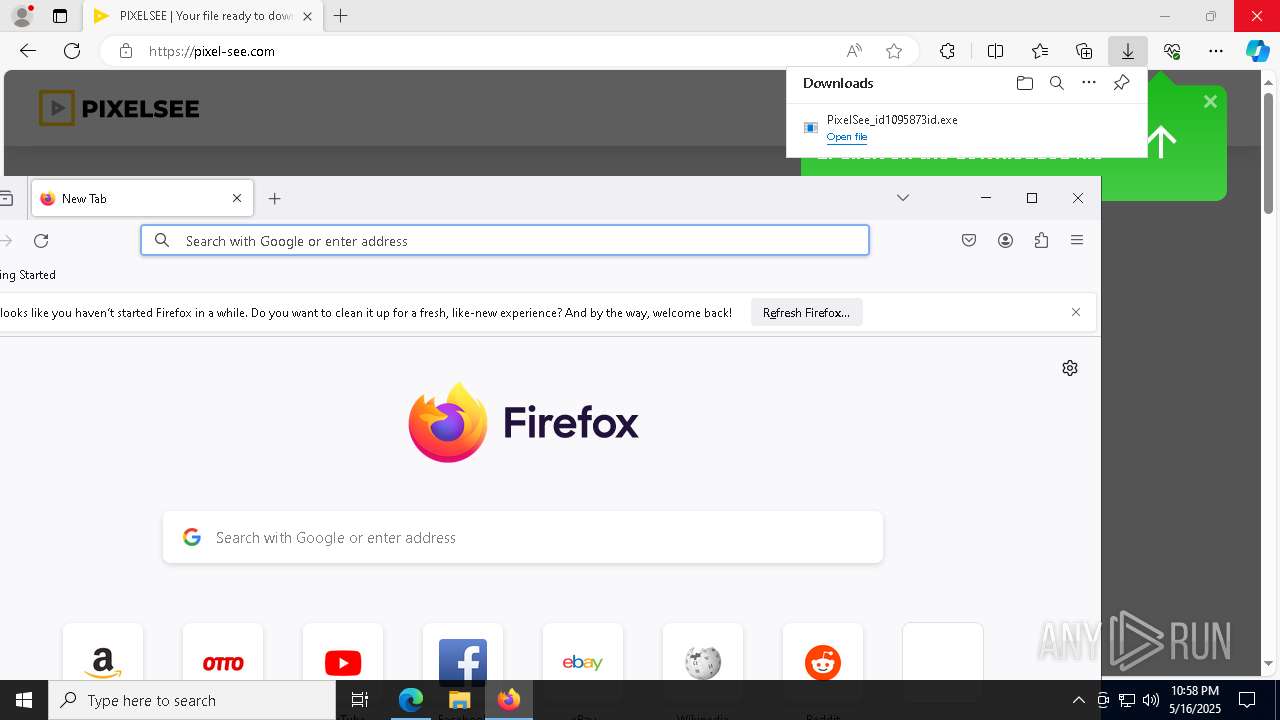Close the Firefox New Tab tab

coord(237,198)
